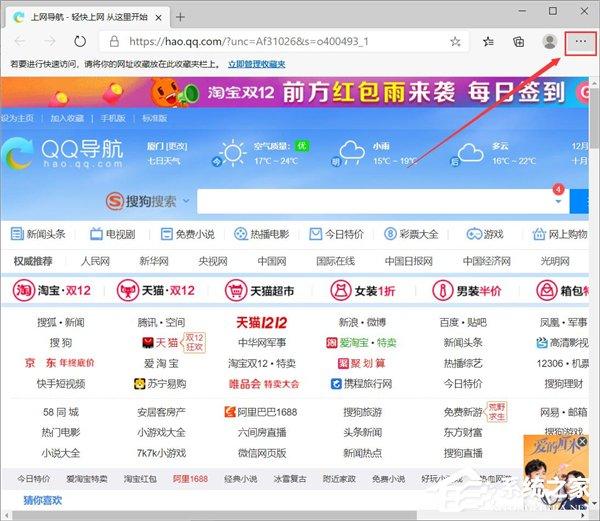Refresh the current page
Viewport: 600px width, 521px height.
[x=80, y=41]
